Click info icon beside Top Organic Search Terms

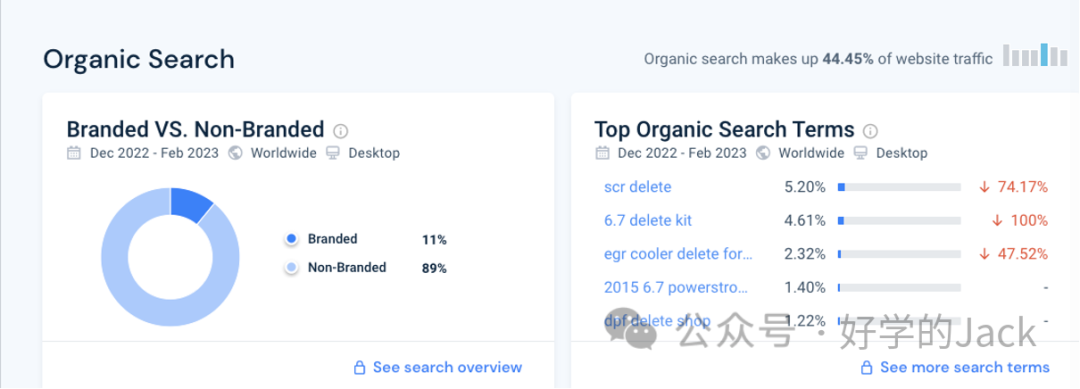[x=871, y=131]
